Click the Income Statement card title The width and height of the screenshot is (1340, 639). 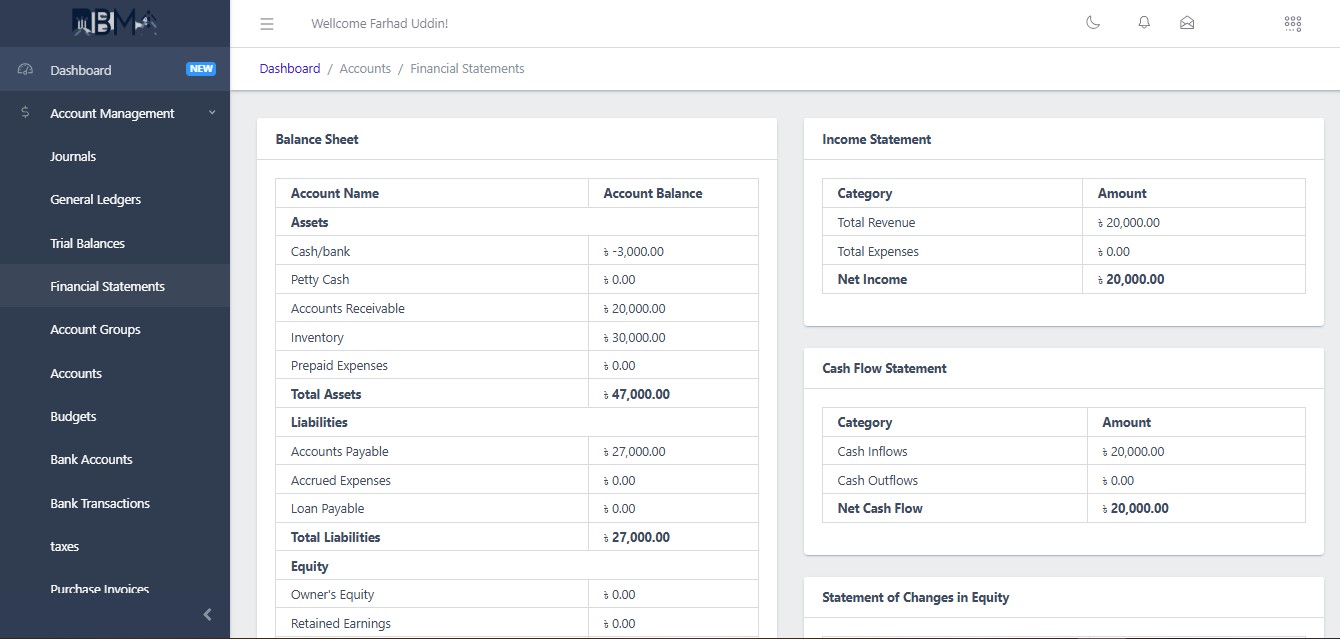(x=877, y=139)
